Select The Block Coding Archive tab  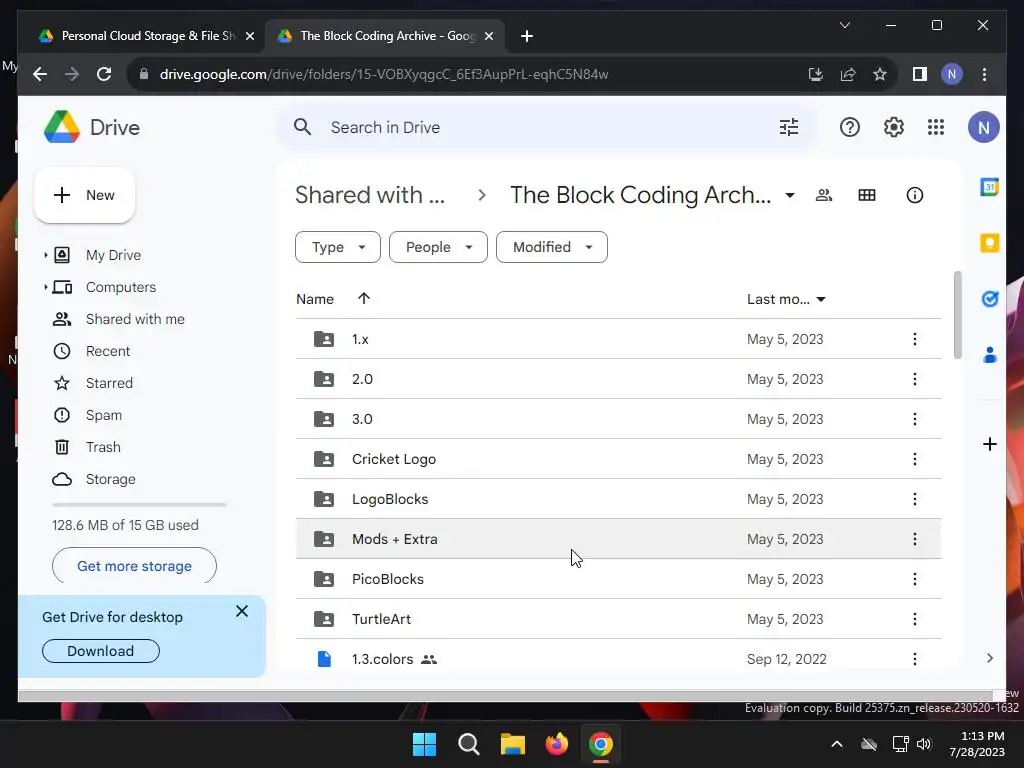click(384, 36)
